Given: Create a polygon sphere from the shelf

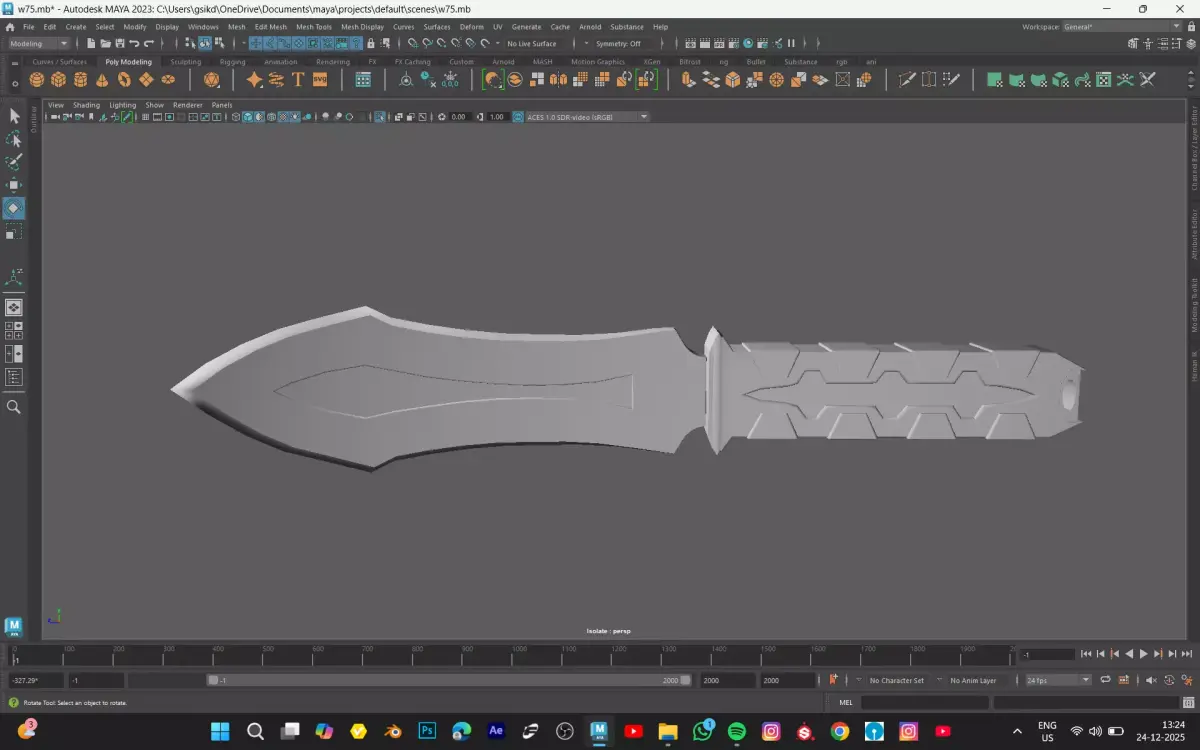Looking at the screenshot, I should [37, 80].
